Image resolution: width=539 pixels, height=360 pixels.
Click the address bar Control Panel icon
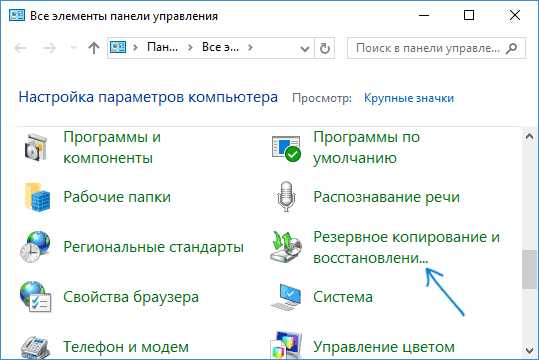click(x=118, y=47)
